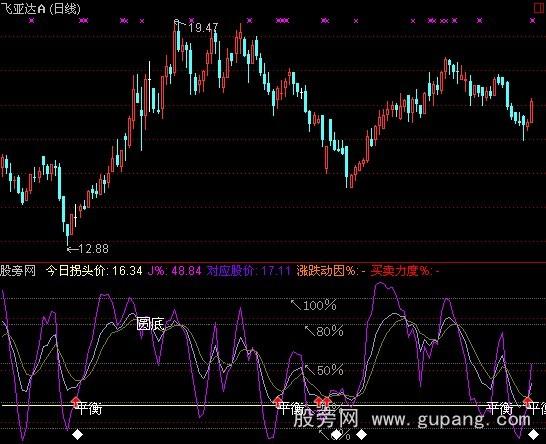Click the leftmost white diamond signal marker

pos(77,435)
